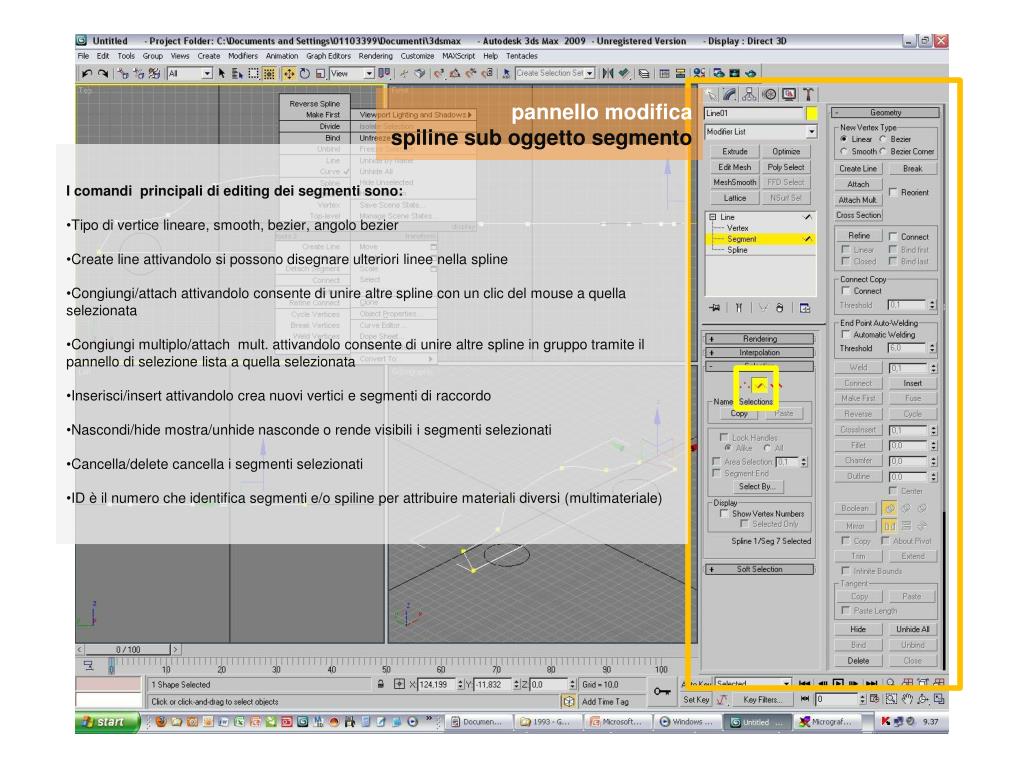Screen dimensions: 1024x768
Task: Choose the Union boolean icon beside Boolean
Action: [x=889, y=508]
